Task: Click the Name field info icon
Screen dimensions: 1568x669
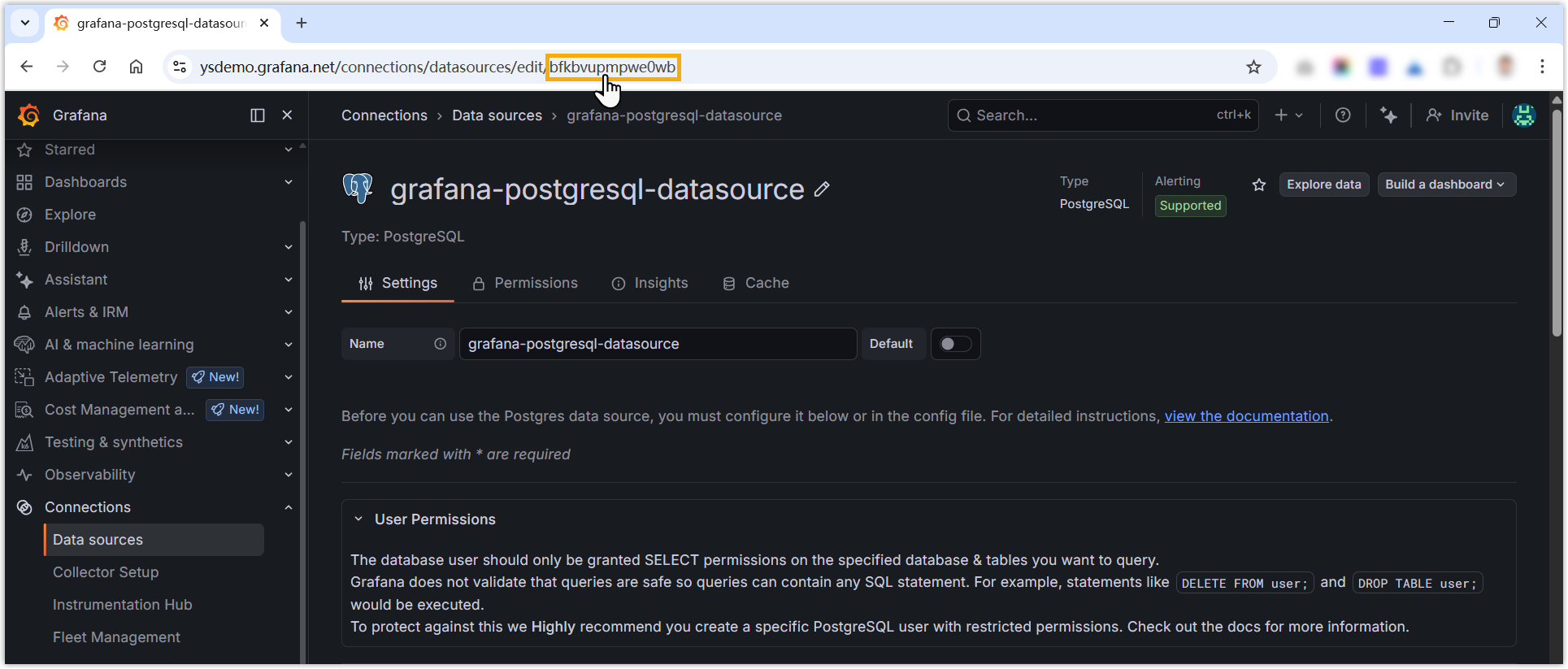Action: point(440,344)
